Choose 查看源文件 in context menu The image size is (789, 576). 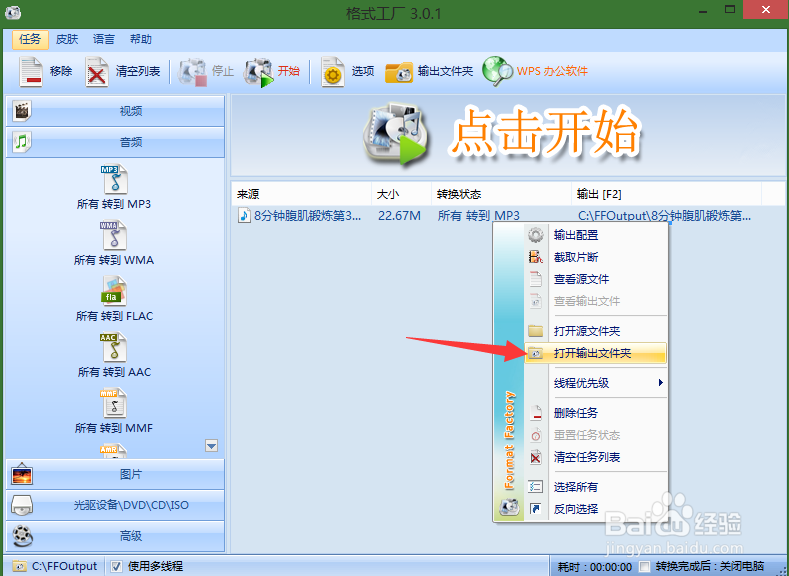click(x=596, y=279)
